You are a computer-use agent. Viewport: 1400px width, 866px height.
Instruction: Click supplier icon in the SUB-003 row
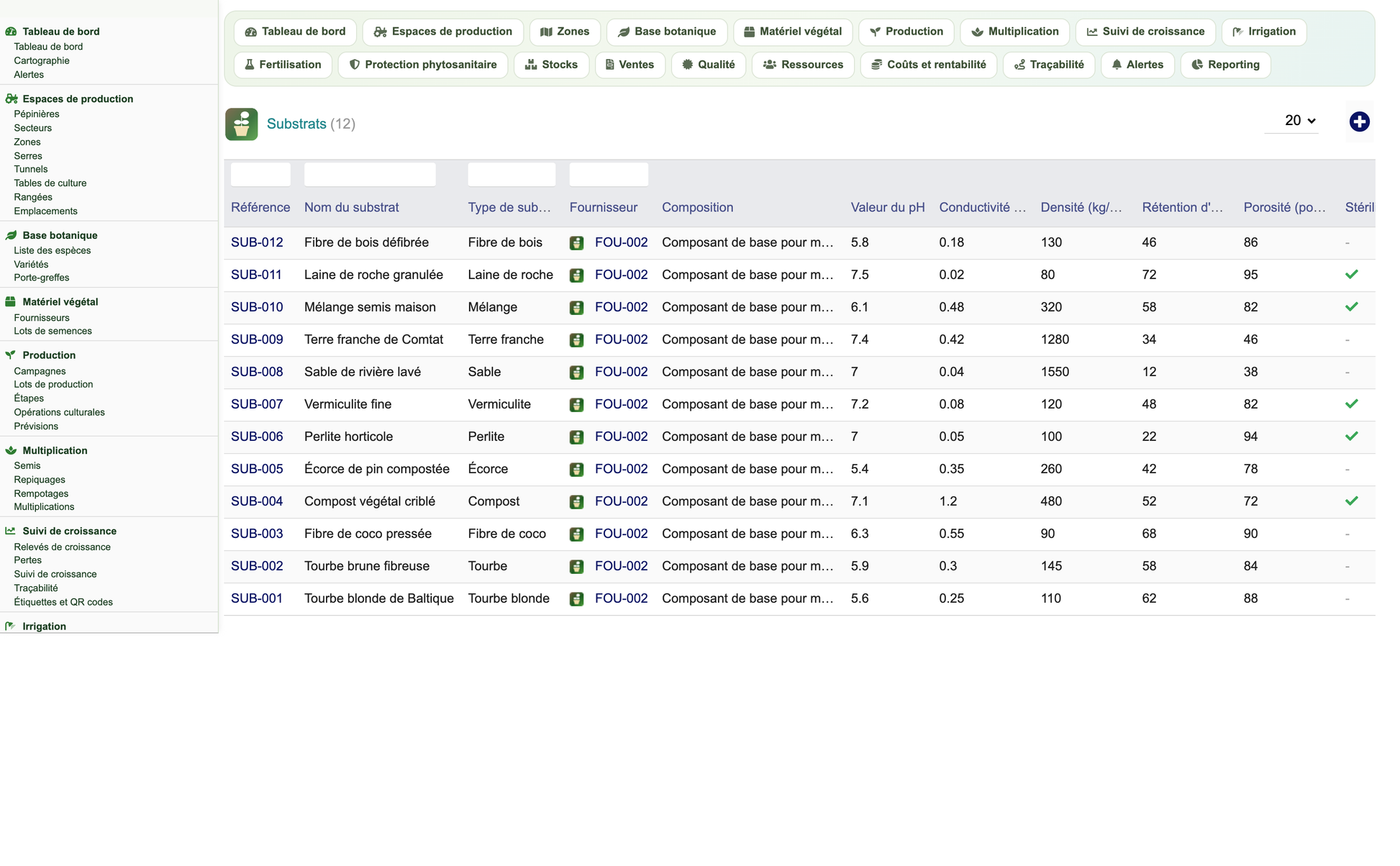click(x=576, y=534)
